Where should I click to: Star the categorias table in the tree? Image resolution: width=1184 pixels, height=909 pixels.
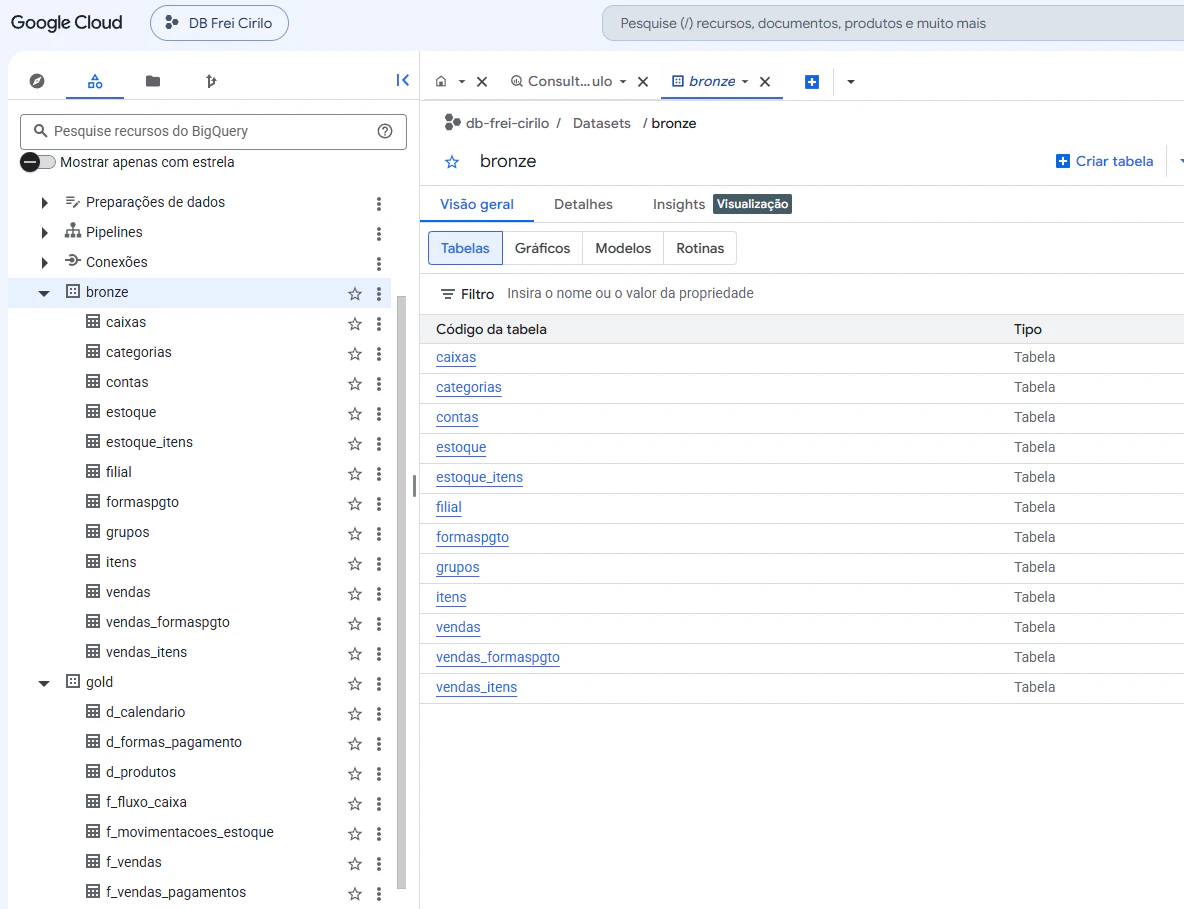click(x=355, y=353)
